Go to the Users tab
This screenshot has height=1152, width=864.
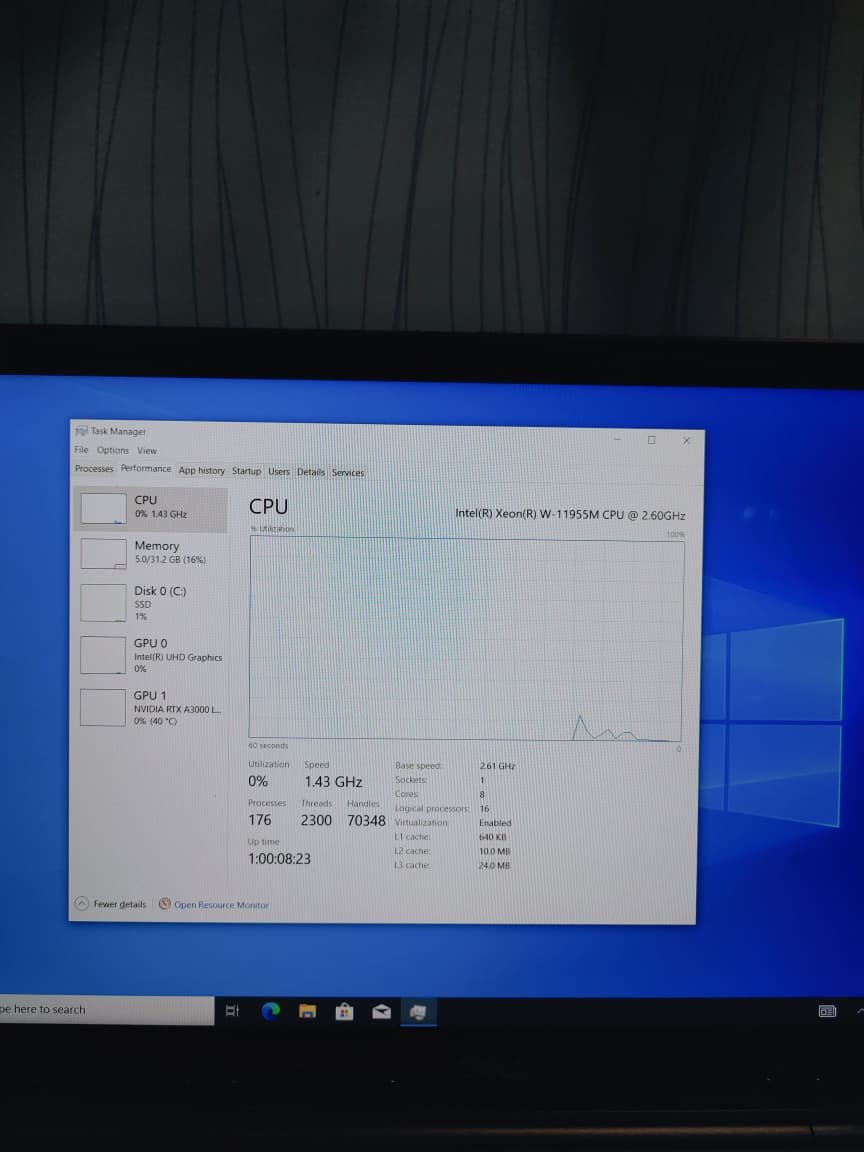[278, 472]
